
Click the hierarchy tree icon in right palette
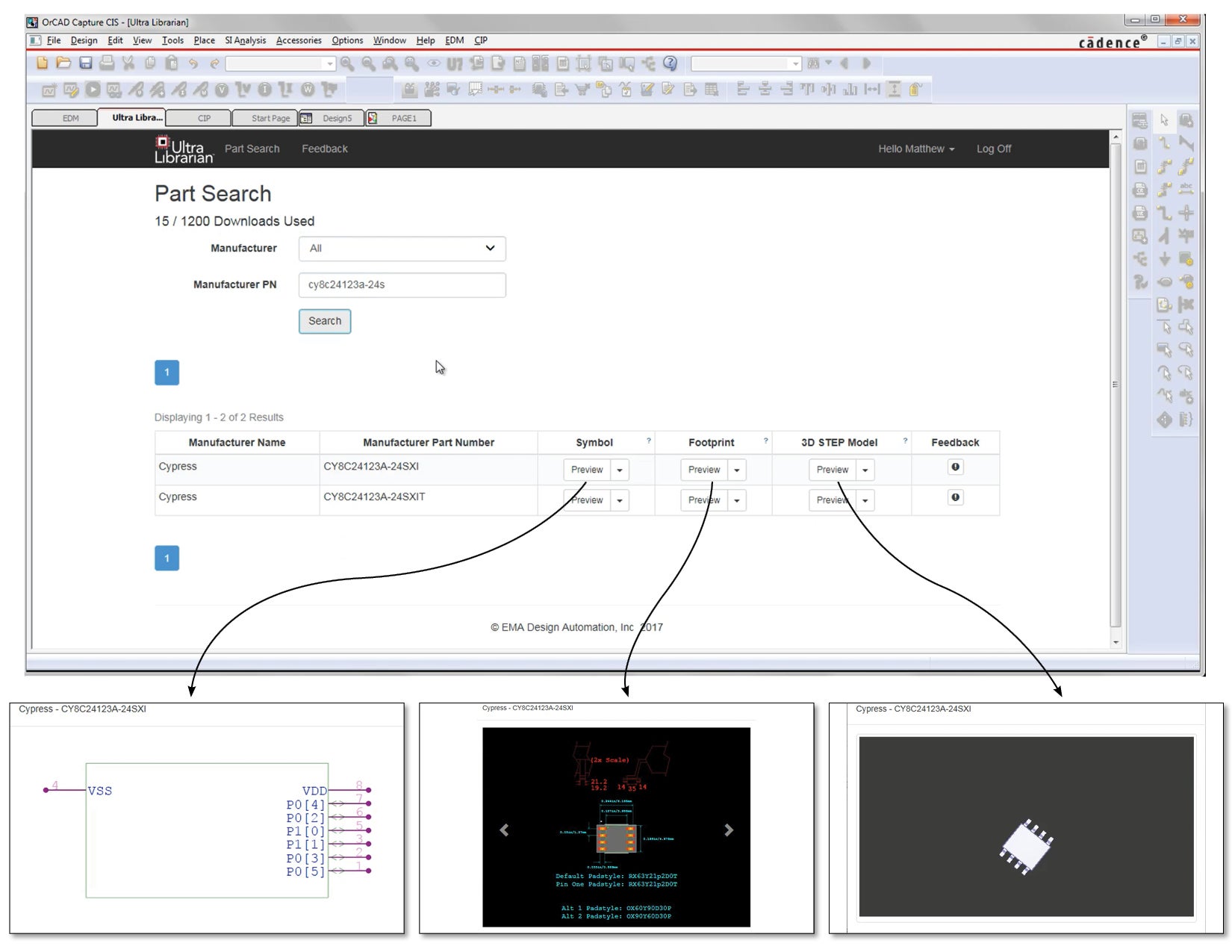click(x=1140, y=259)
